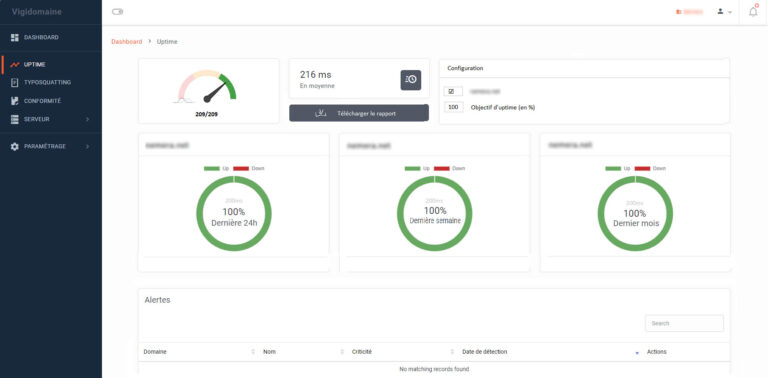Click the Dernière semaine donut chart

tap(434, 213)
